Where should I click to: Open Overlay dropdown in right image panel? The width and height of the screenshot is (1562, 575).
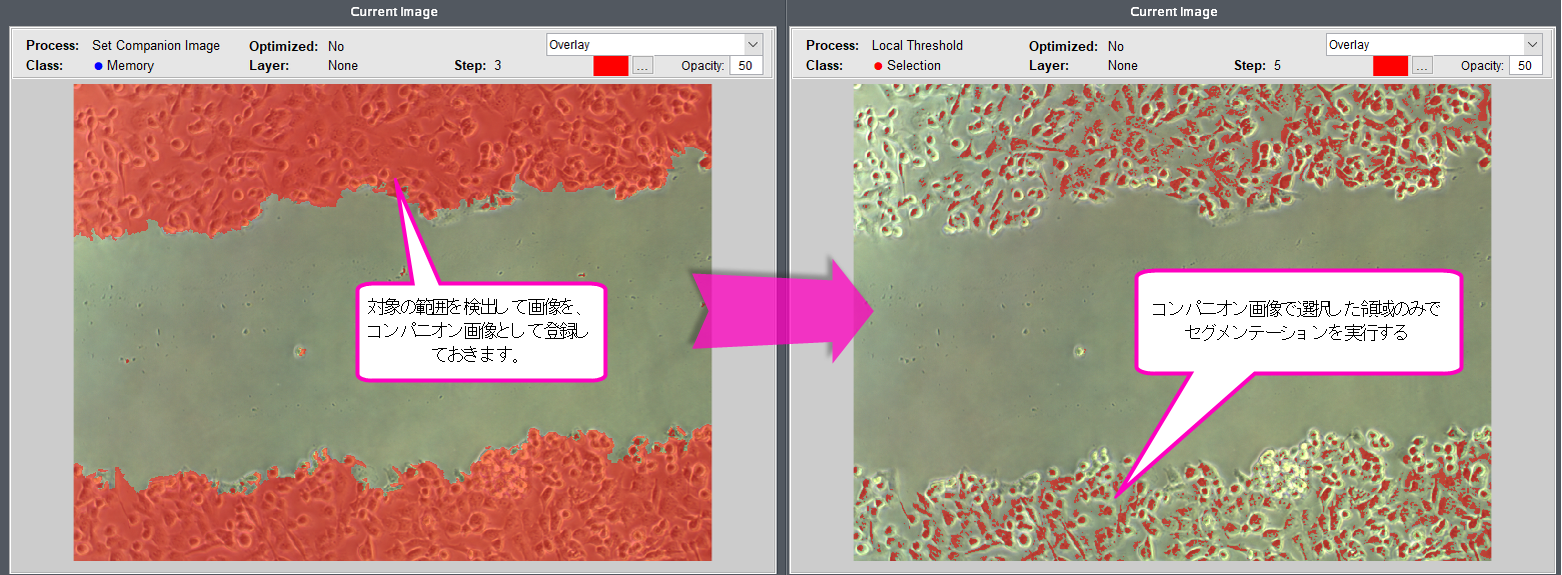1434,45
